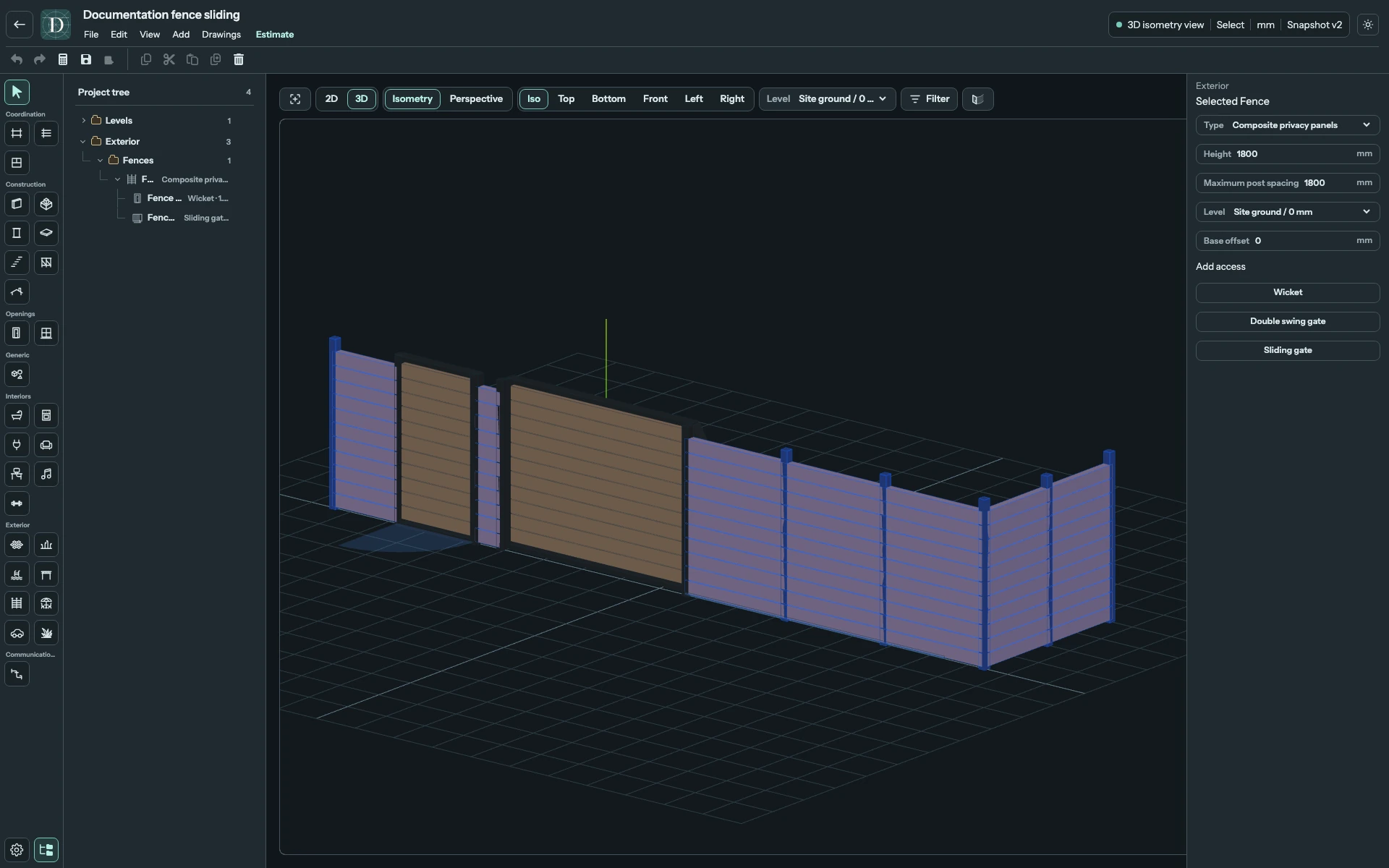Select the car tool under Exterior
This screenshot has height=868, width=1389.
(17, 633)
